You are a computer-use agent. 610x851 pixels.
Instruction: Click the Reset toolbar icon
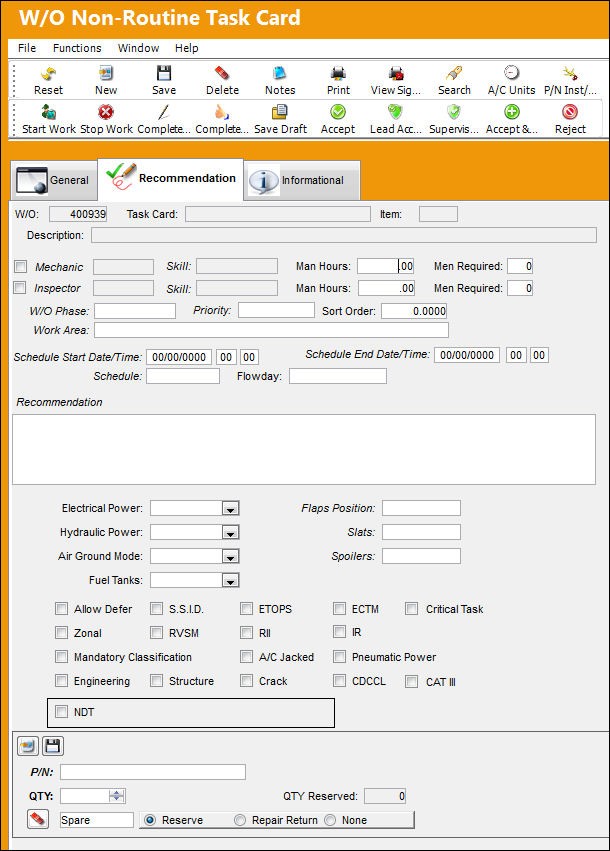(48, 73)
